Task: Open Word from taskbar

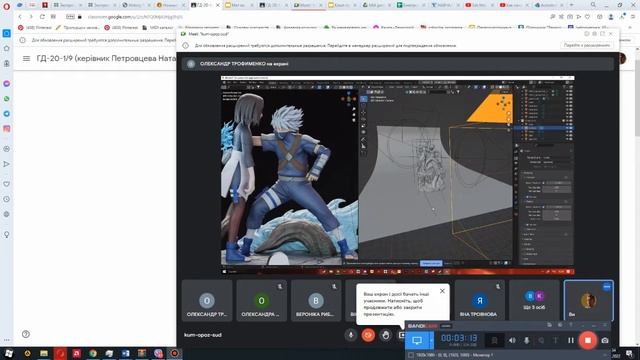Action: [125, 353]
